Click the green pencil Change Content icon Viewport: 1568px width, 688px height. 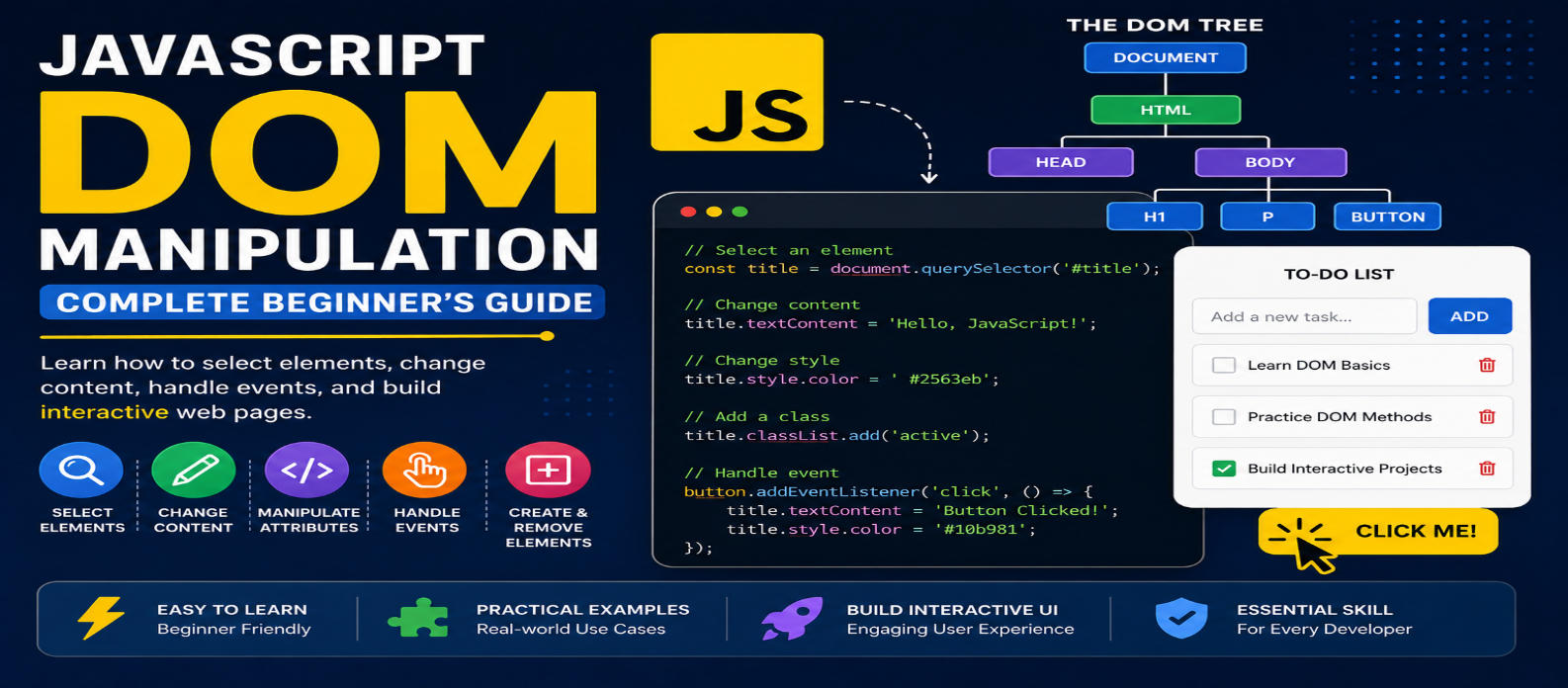(194, 470)
